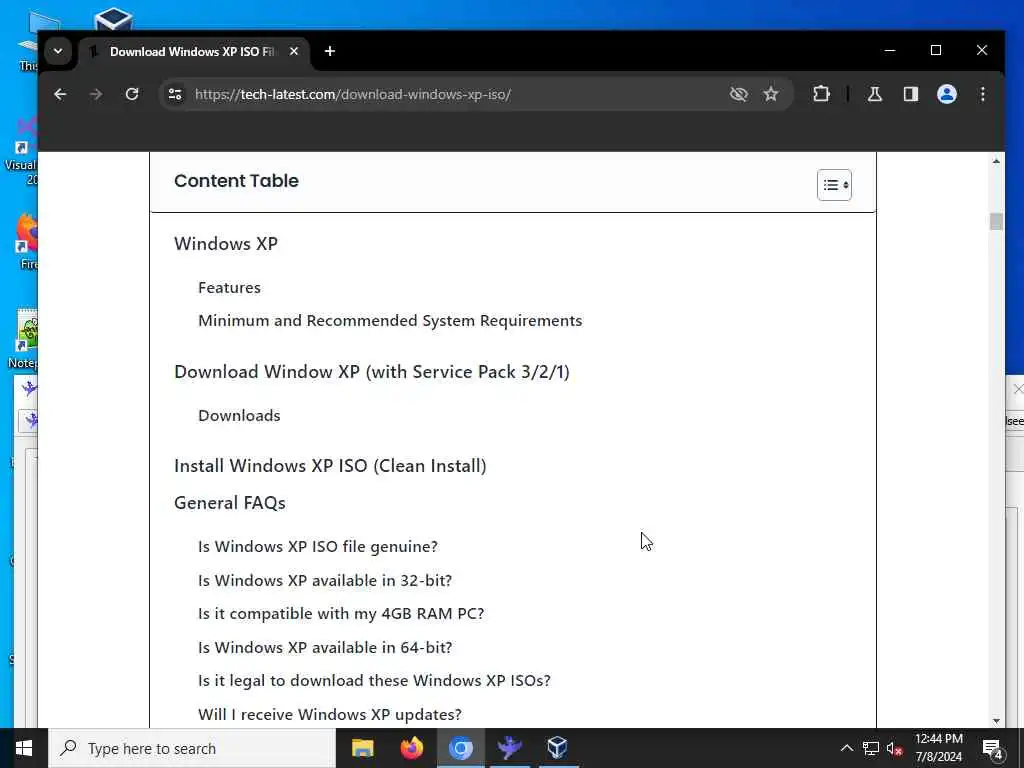Click the Downloads entry in content table
Screen dimensions: 1024x768
[x=239, y=415]
